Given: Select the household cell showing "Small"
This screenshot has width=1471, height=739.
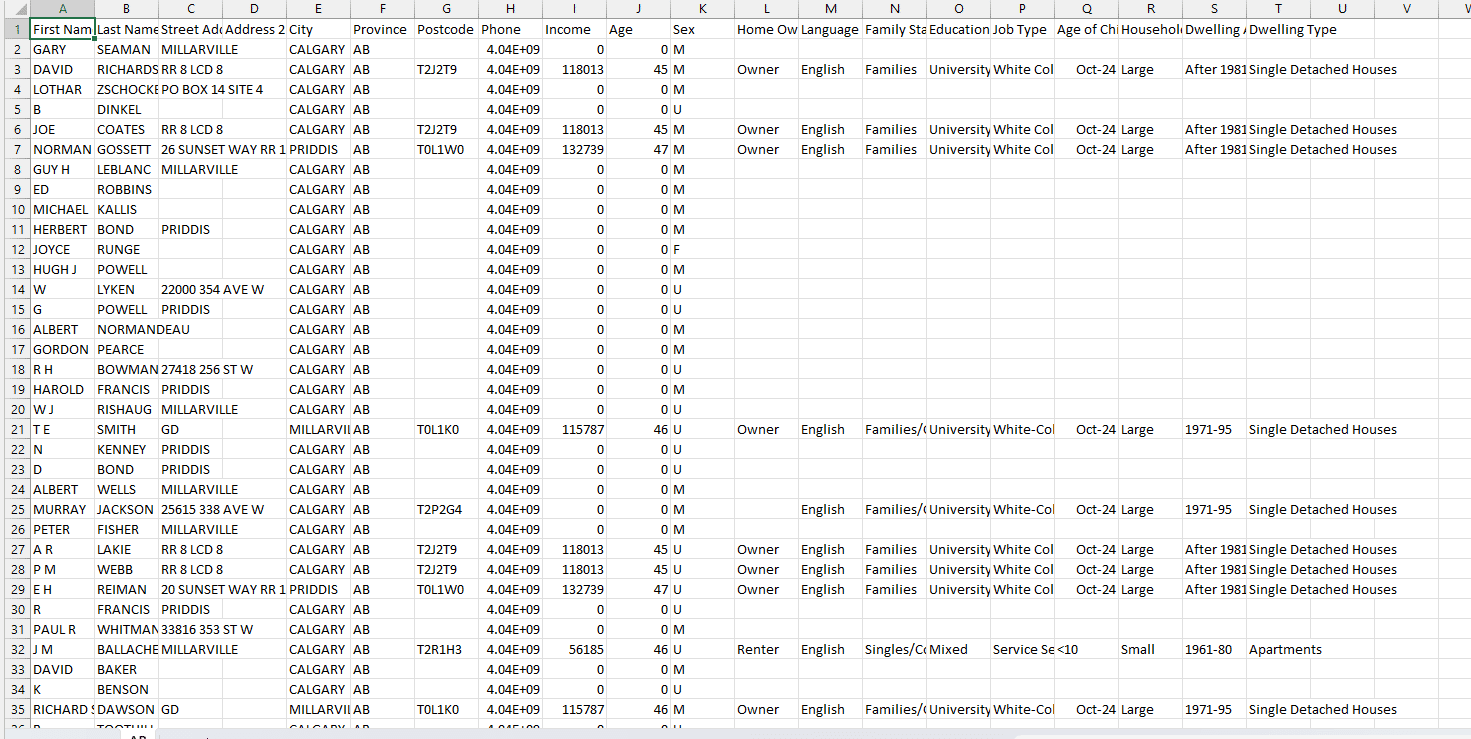Looking at the screenshot, I should click(x=1151, y=649).
